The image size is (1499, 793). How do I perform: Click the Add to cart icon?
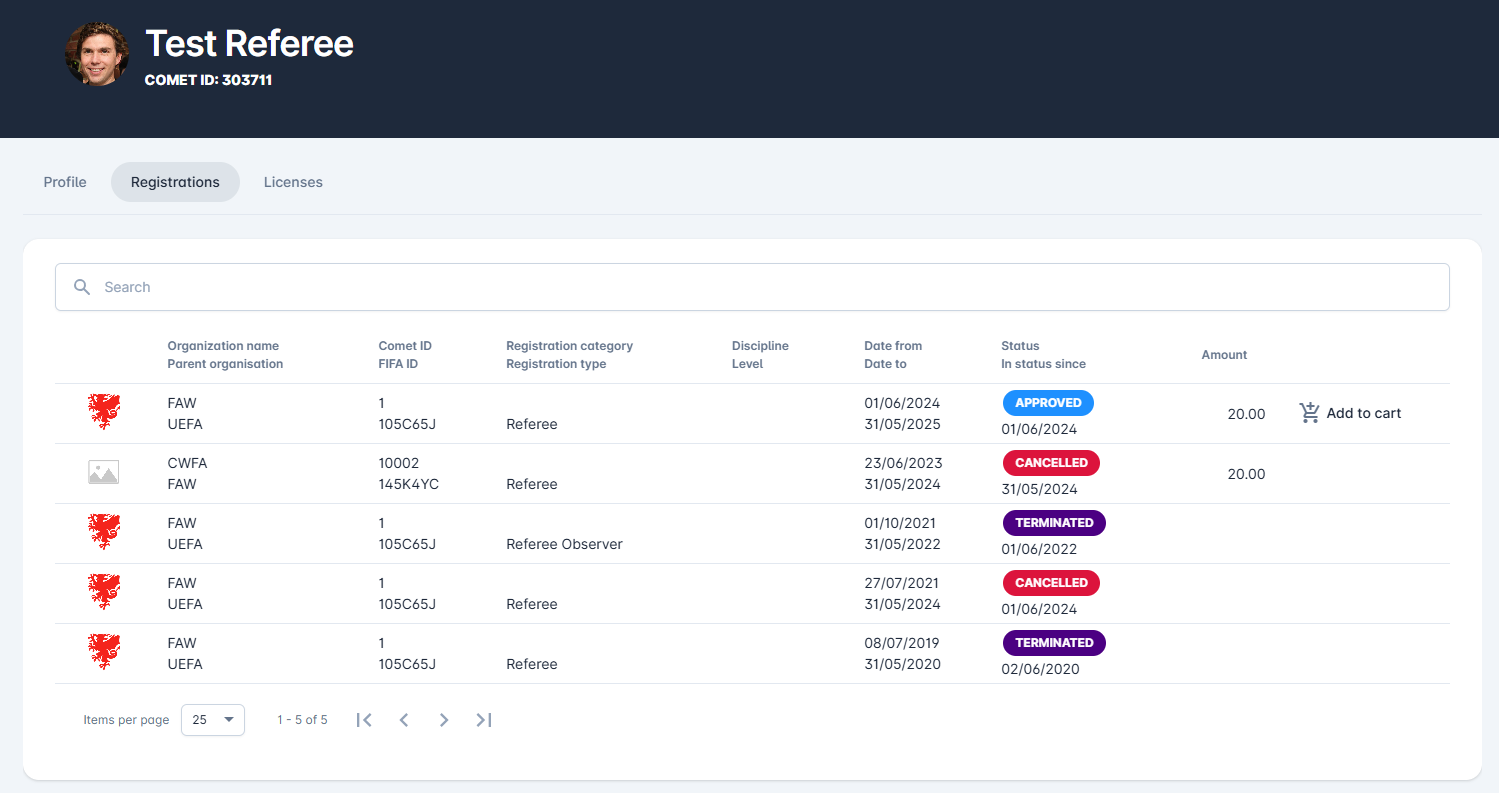pyautogui.click(x=1309, y=413)
